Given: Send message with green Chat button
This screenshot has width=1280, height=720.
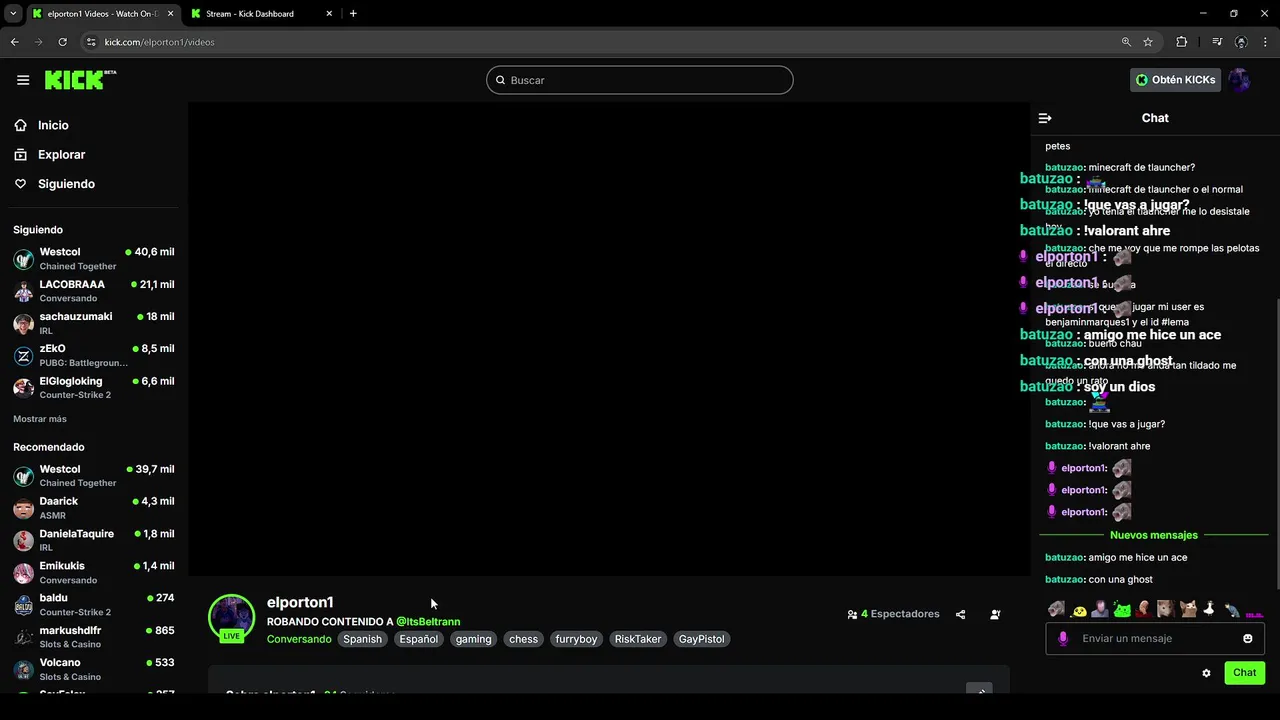Looking at the screenshot, I should coord(1244,673).
